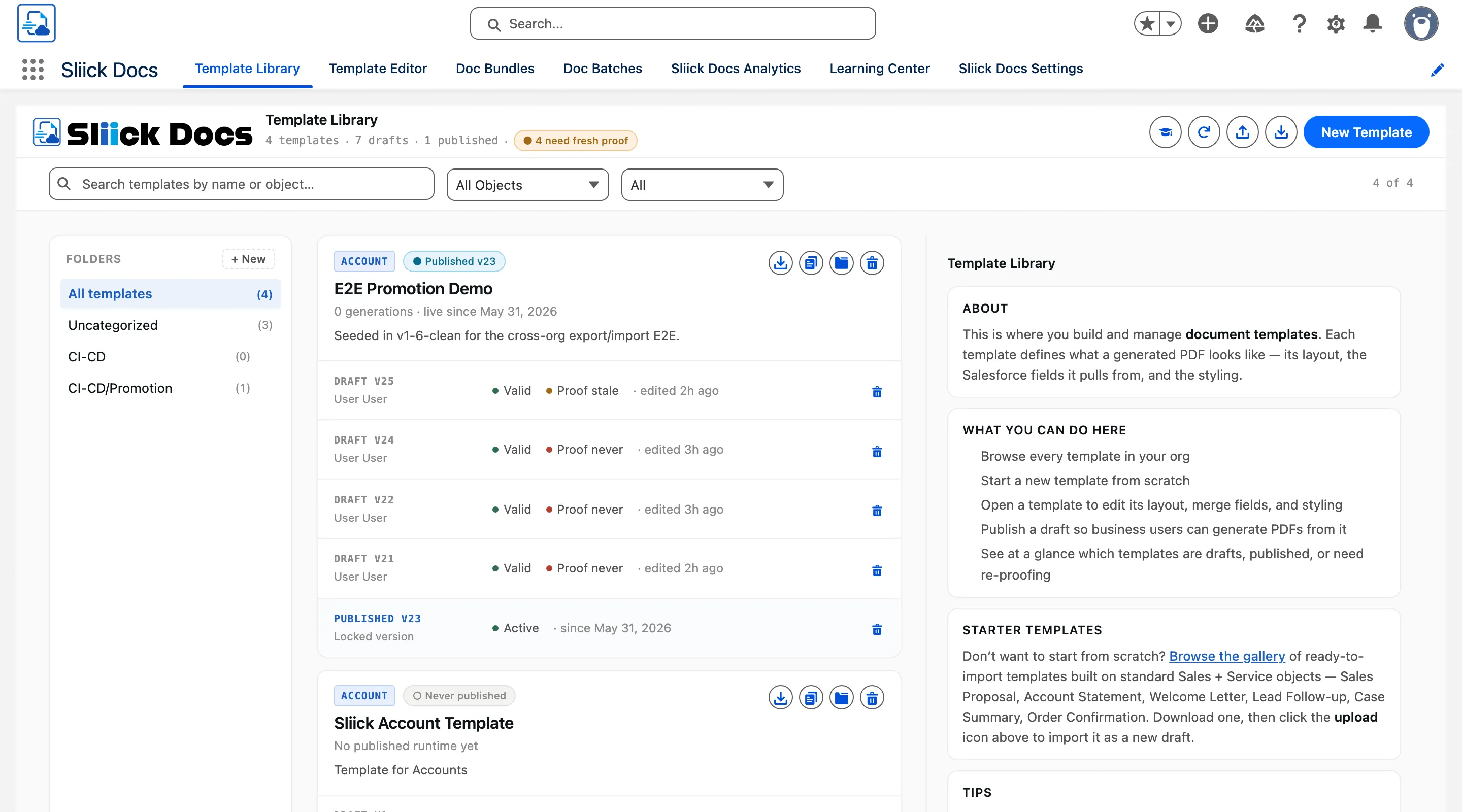The height and width of the screenshot is (812, 1462).
Task: Open the Draft V22 version row
Action: [609, 510]
